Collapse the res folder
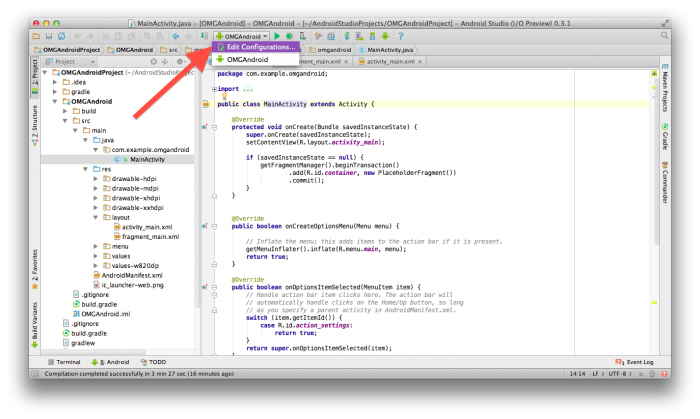This screenshot has width=700, height=419. pyautogui.click(x=85, y=169)
